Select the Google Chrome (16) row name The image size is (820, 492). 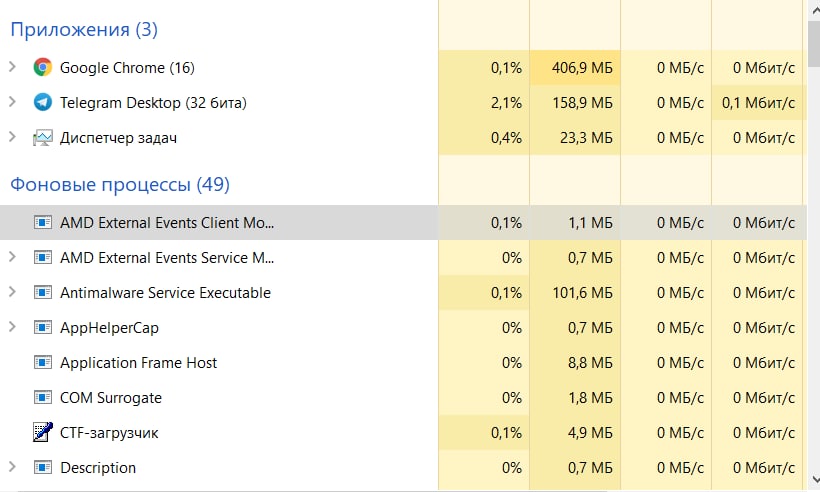127,68
